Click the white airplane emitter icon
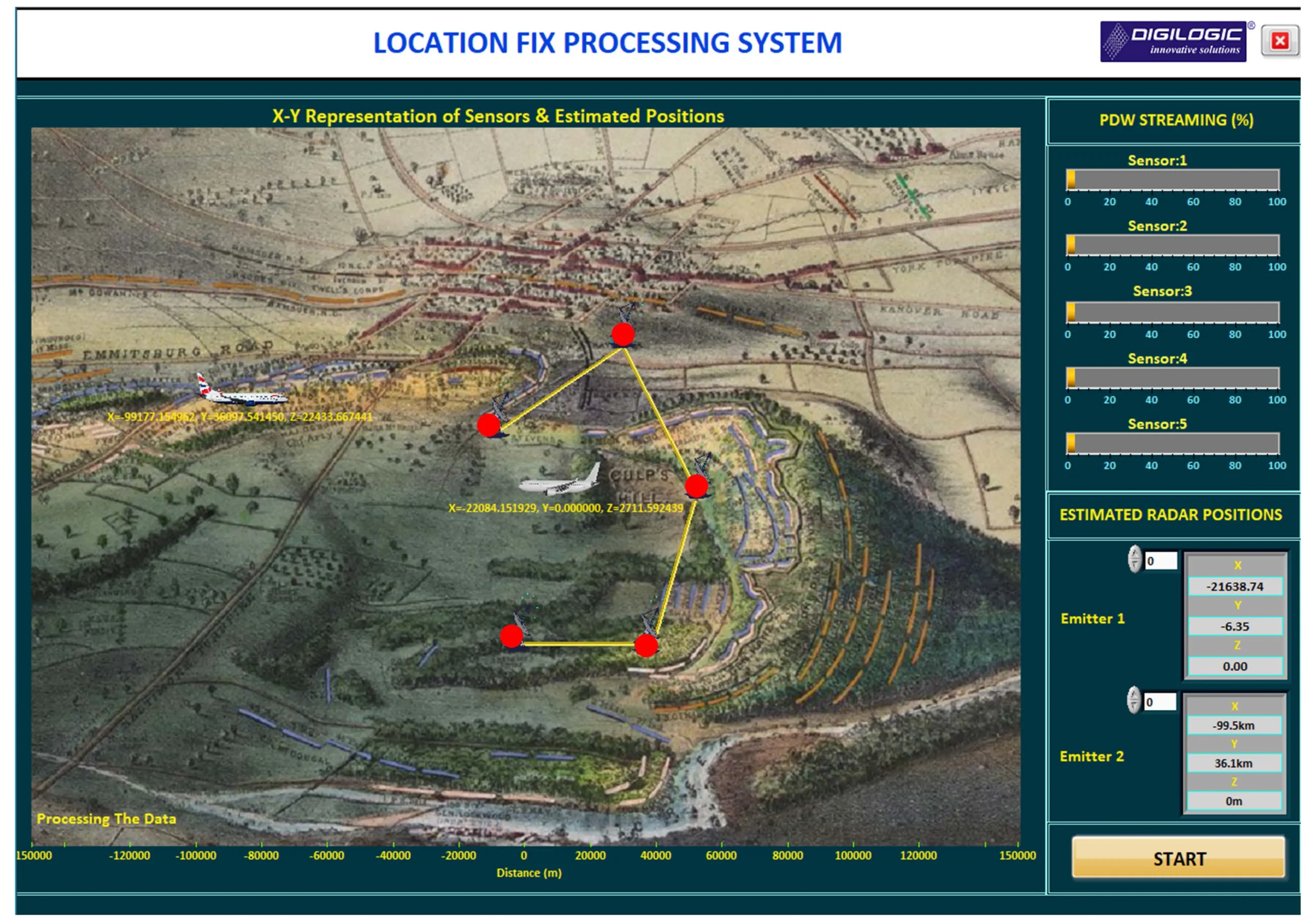Screen dimensions: 1316x921 point(560,482)
